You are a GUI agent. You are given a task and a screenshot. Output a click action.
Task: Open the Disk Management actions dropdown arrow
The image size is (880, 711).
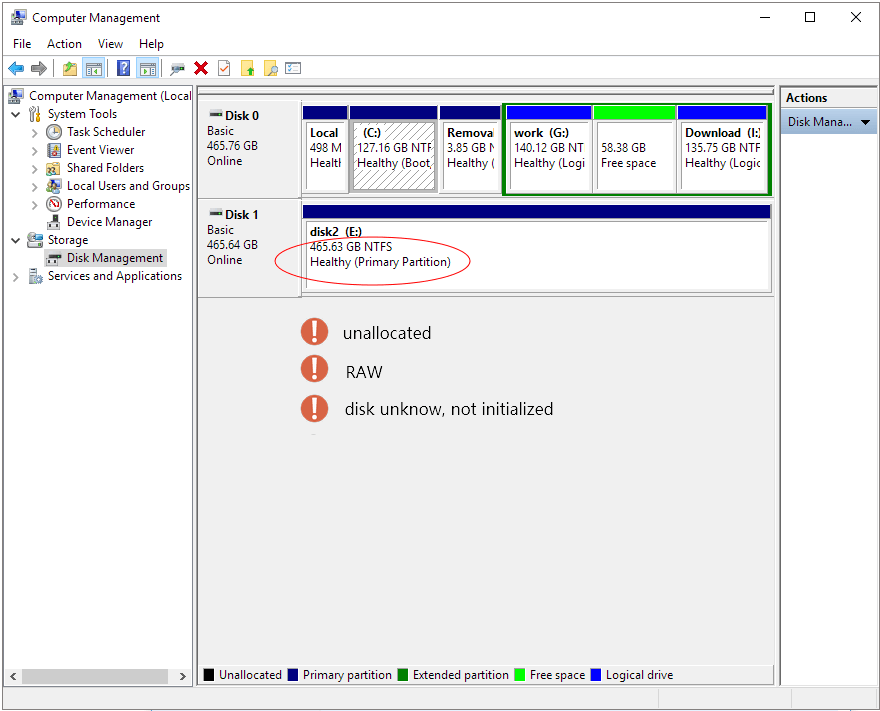(x=865, y=122)
